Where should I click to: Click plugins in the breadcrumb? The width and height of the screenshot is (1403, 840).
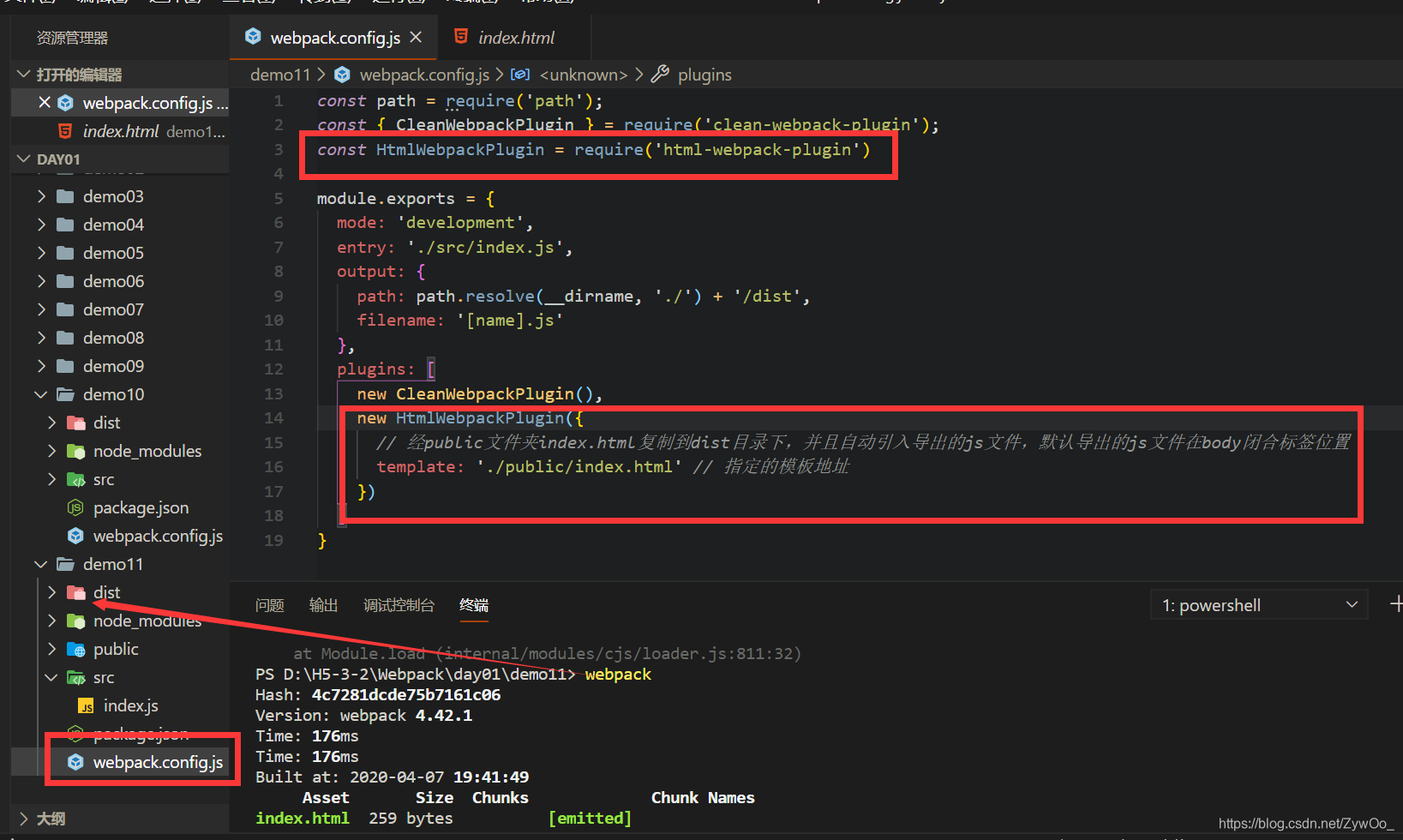[704, 75]
